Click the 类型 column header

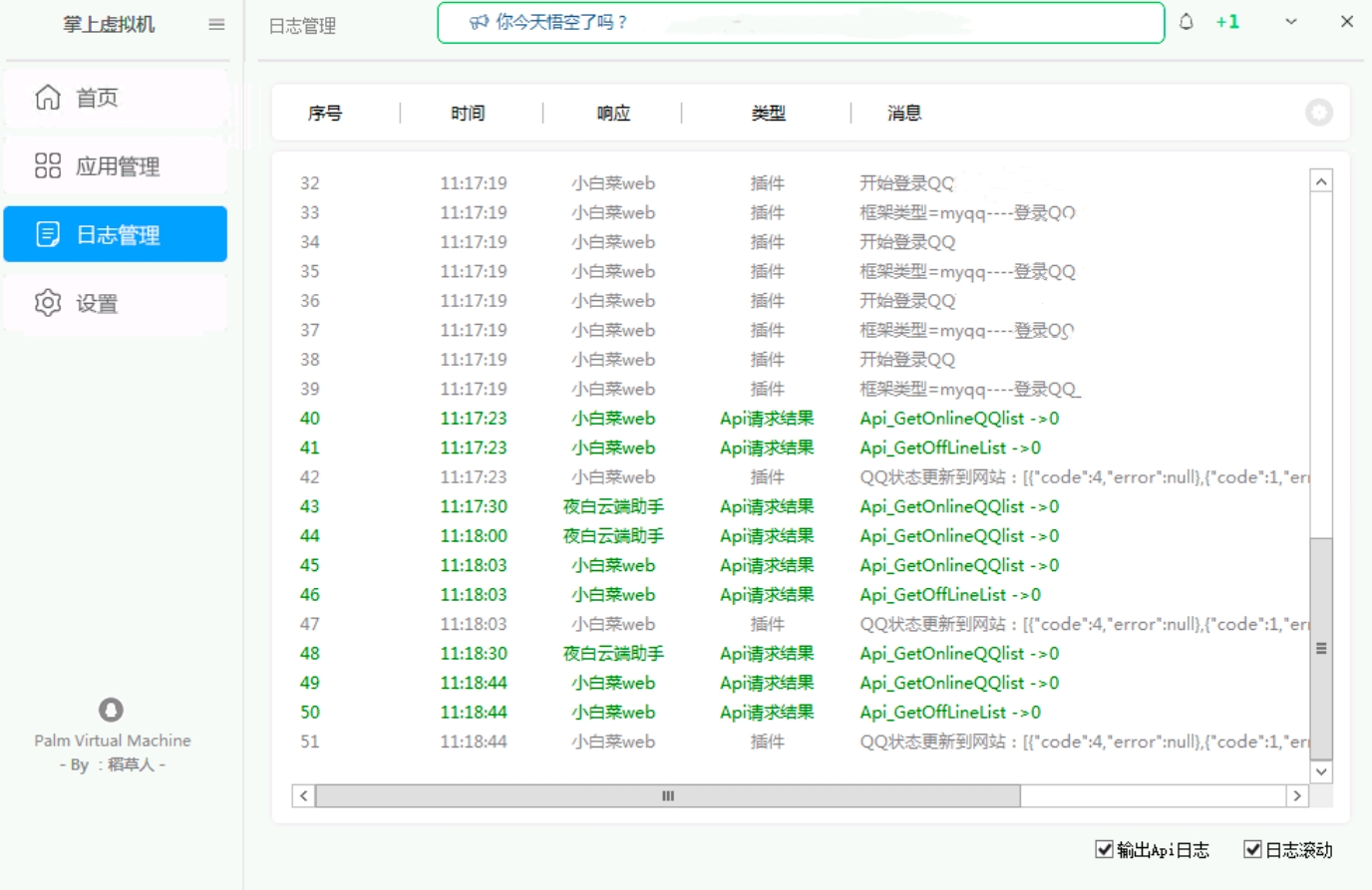[x=768, y=114]
